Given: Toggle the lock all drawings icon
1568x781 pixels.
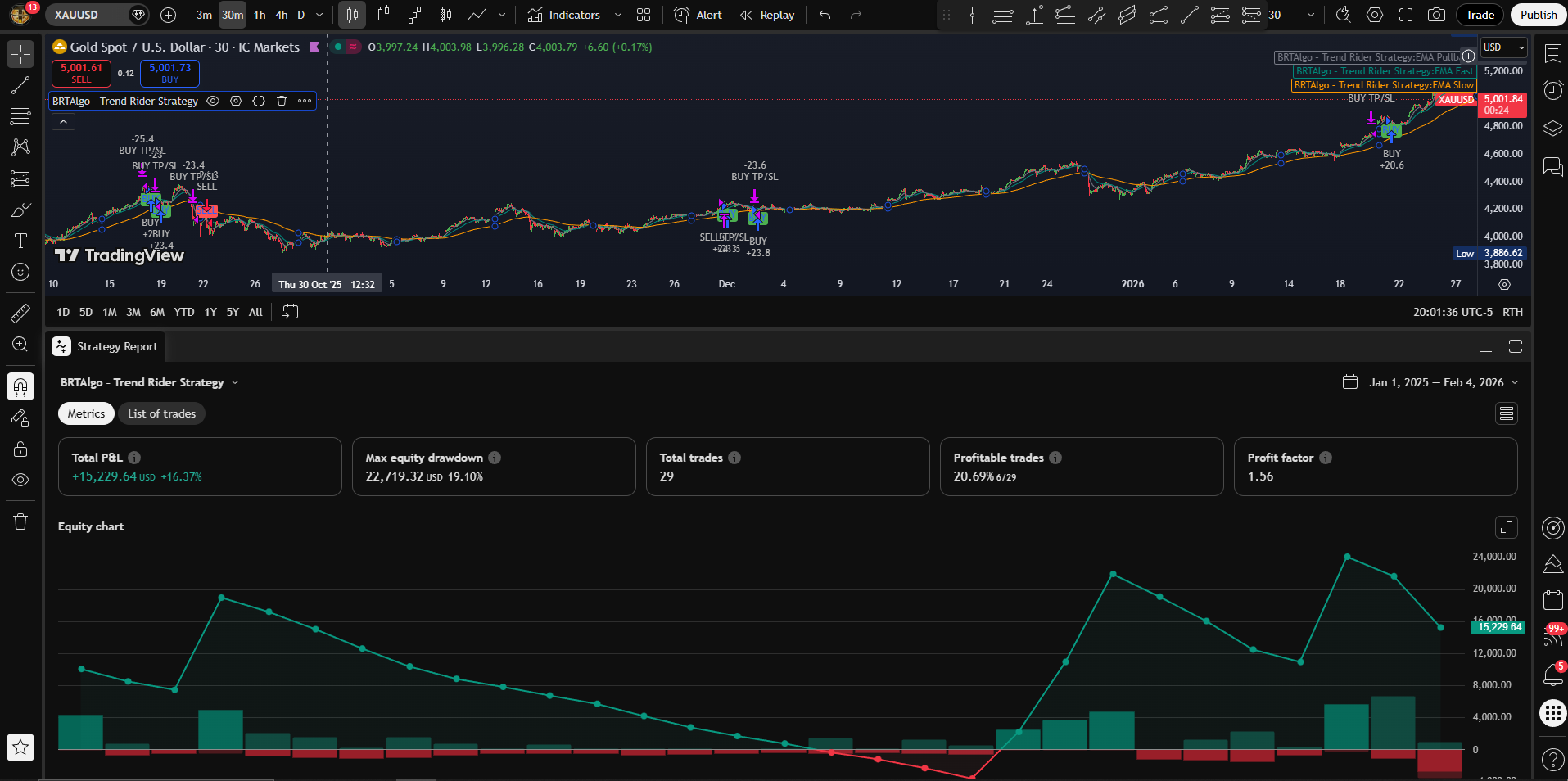Looking at the screenshot, I should pyautogui.click(x=20, y=449).
